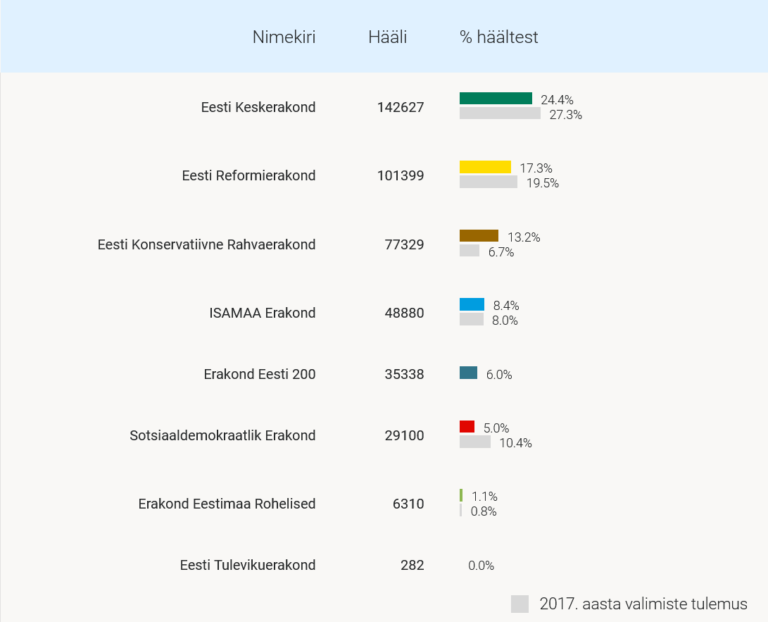Open Eesti Konservatiivne Rahvaerakond entry
Viewport: 768px width, 622px height.
click(207, 245)
